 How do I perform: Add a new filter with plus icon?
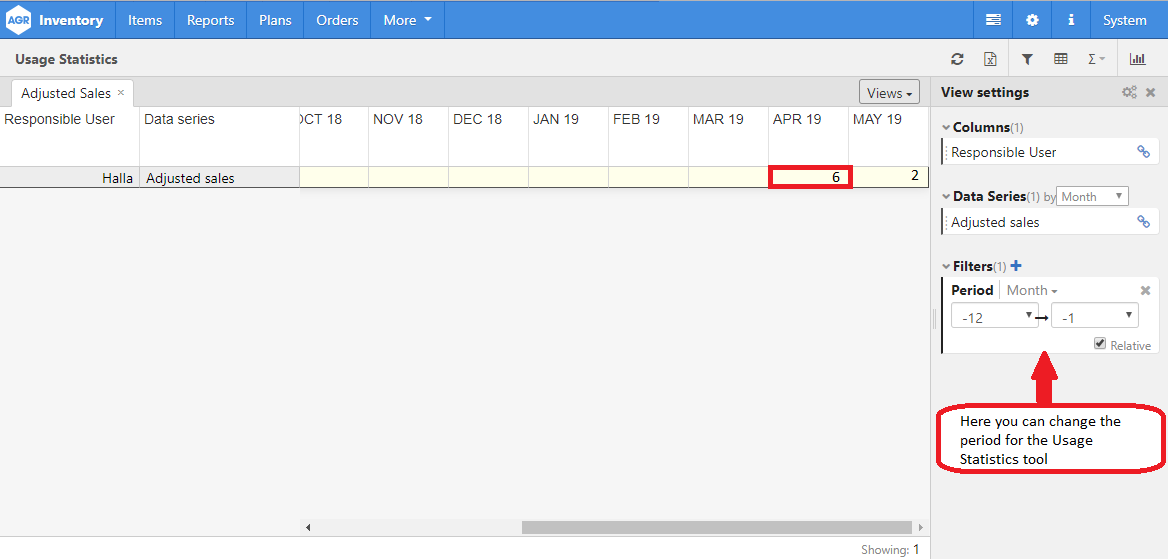tap(1016, 266)
